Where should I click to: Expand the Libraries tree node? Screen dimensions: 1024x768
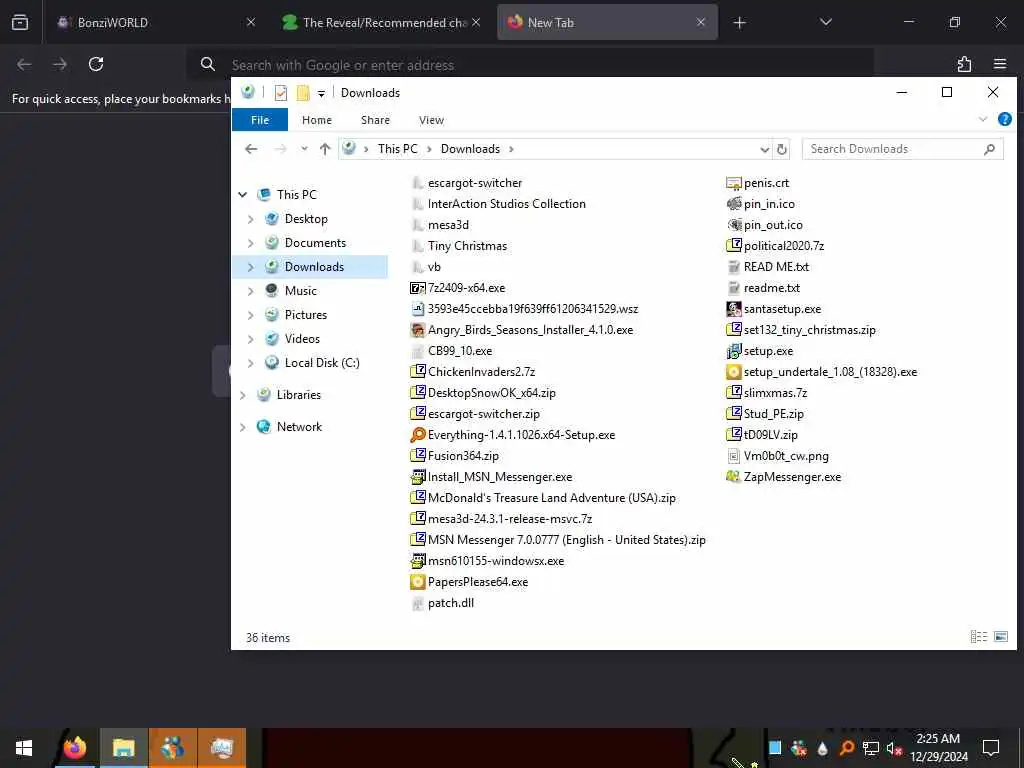click(243, 395)
